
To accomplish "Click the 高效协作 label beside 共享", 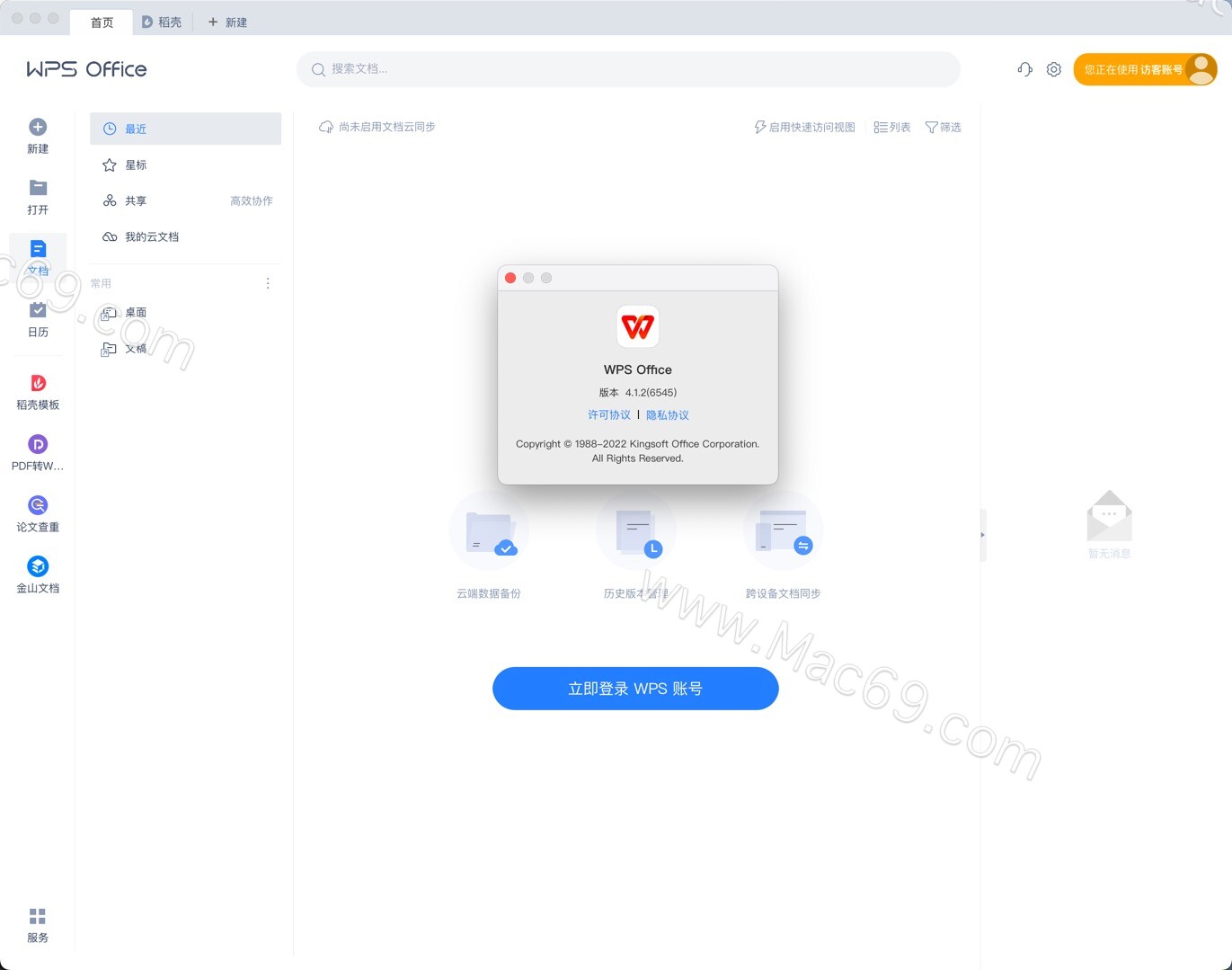I will point(252,201).
